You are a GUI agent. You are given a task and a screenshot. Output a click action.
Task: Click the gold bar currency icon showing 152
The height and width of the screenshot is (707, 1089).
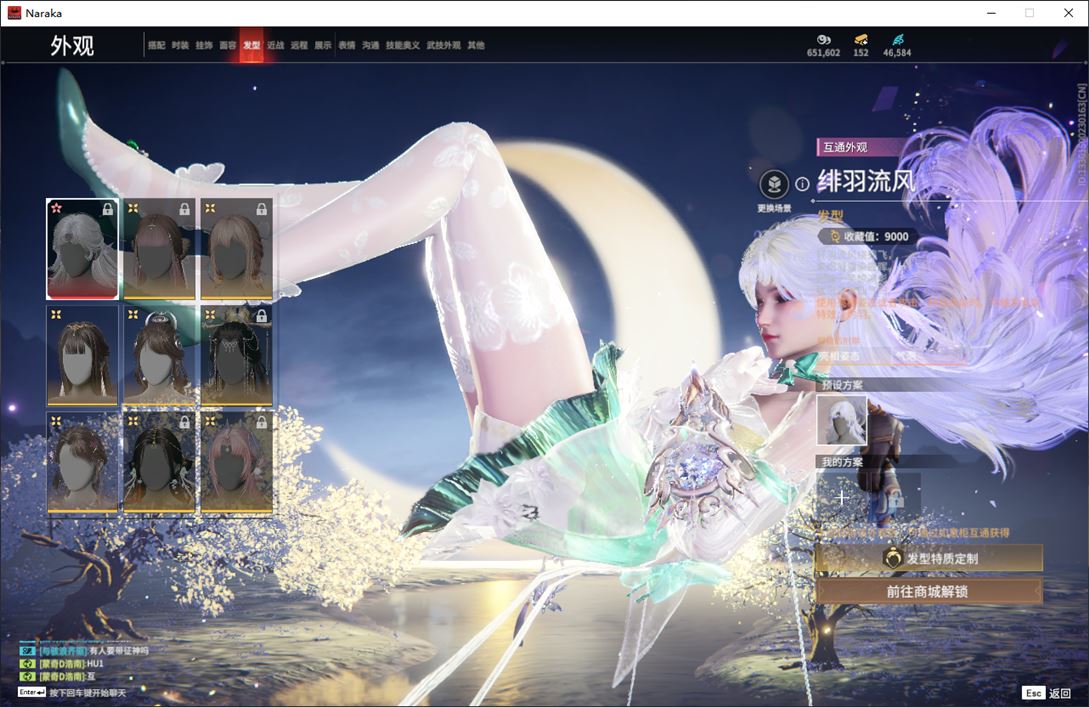pos(861,40)
